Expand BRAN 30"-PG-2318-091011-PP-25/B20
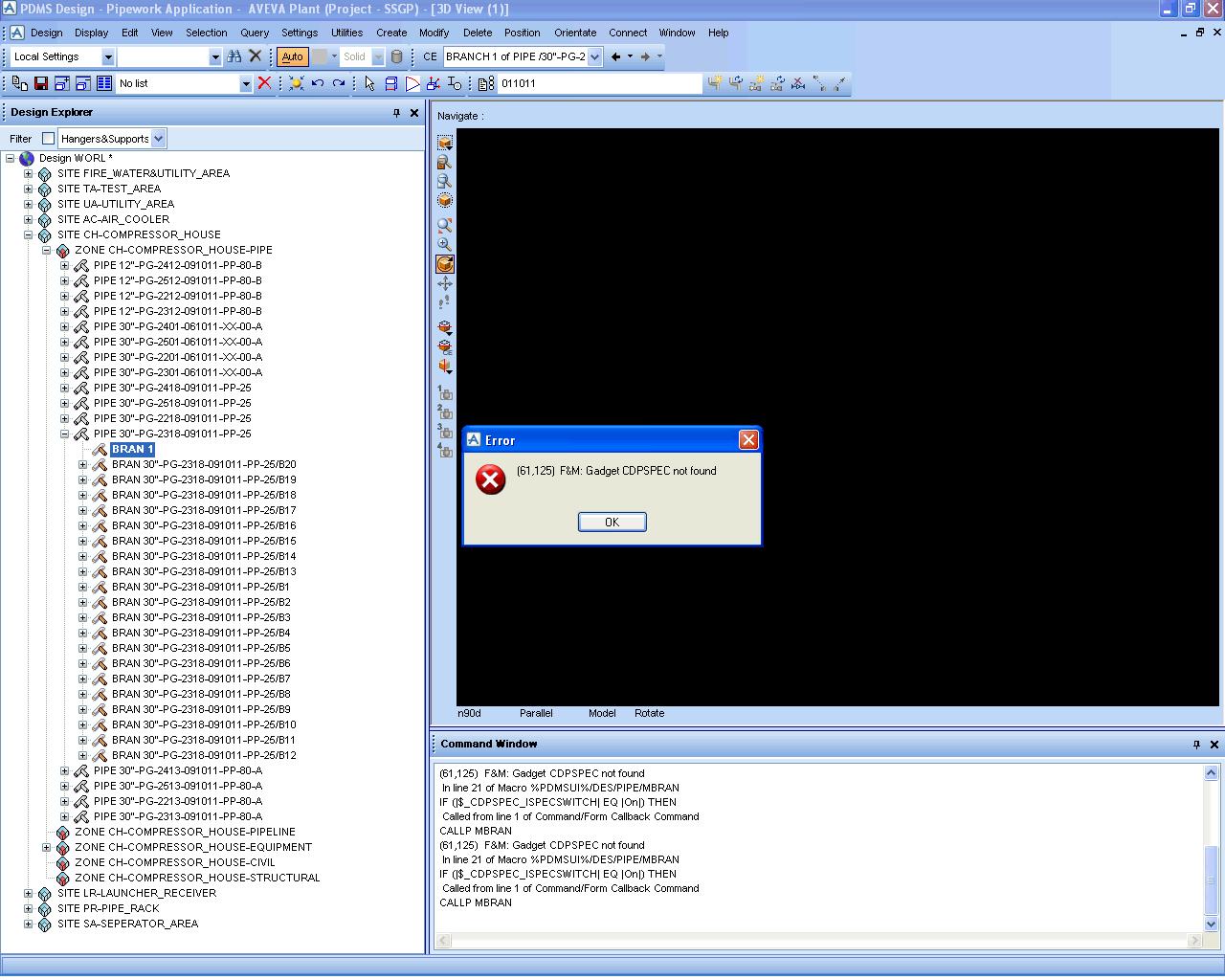 pos(83,464)
